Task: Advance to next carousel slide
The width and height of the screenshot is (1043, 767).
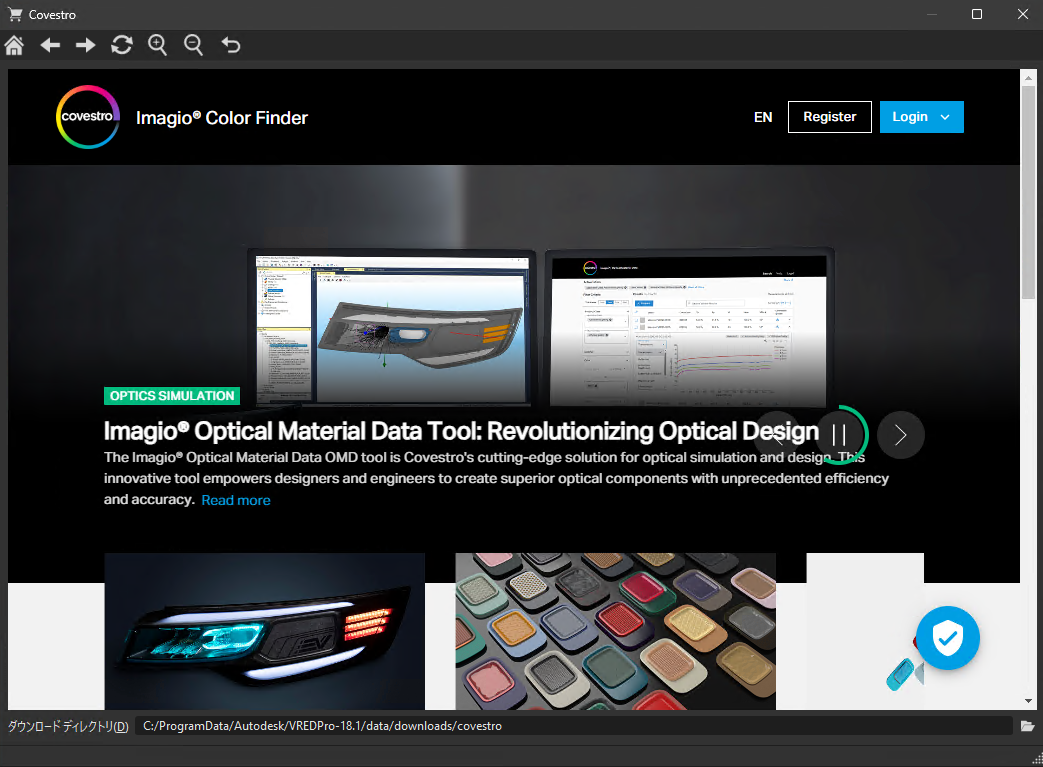Action: [x=901, y=435]
